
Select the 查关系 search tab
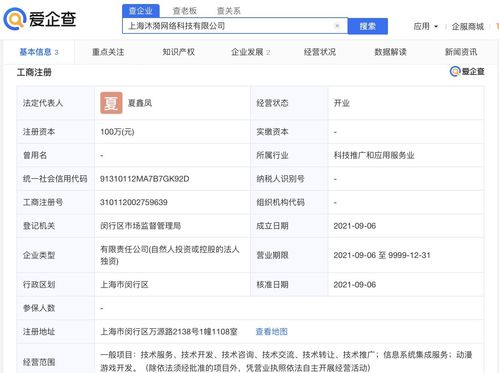pyautogui.click(x=228, y=11)
